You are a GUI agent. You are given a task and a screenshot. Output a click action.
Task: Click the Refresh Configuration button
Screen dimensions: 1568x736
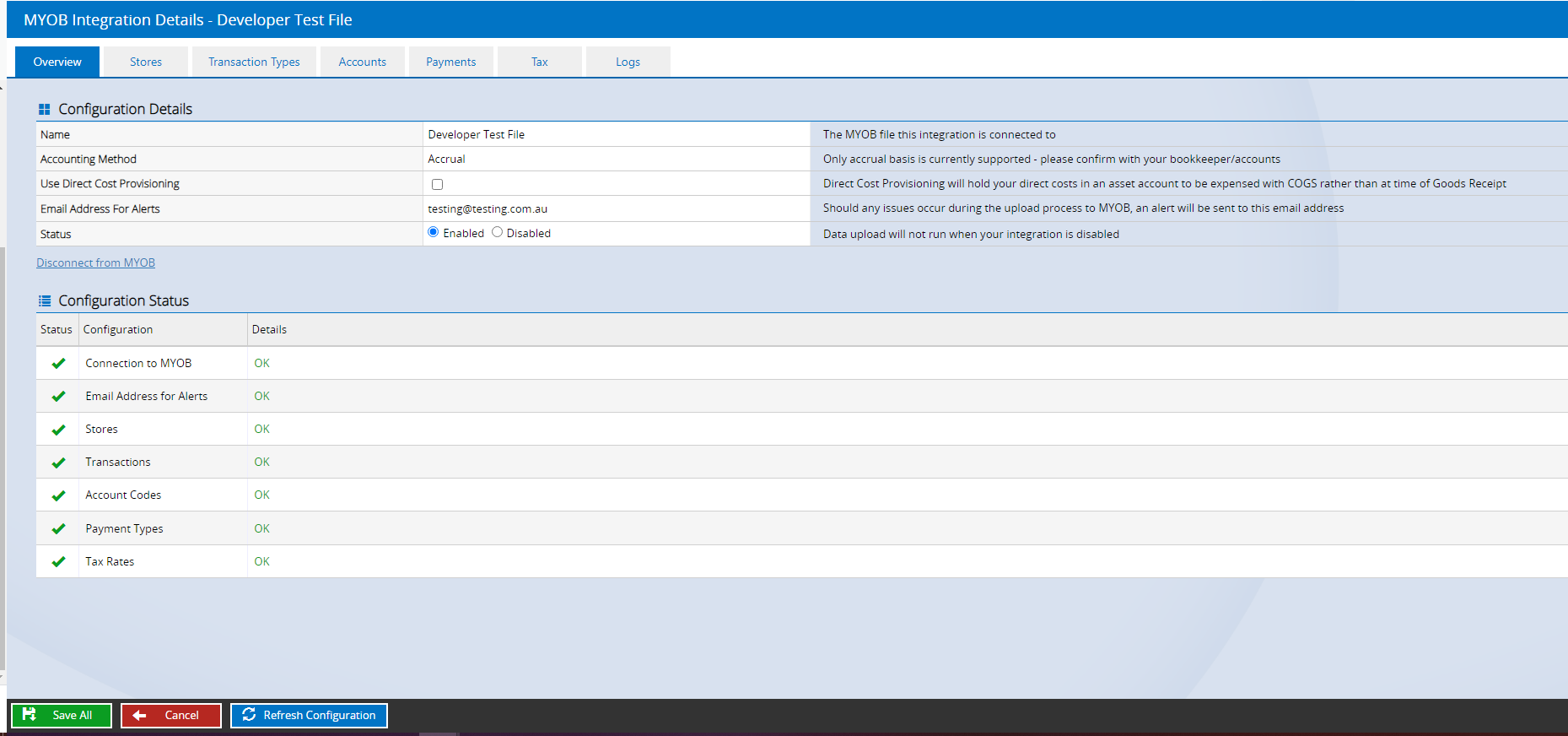309,715
